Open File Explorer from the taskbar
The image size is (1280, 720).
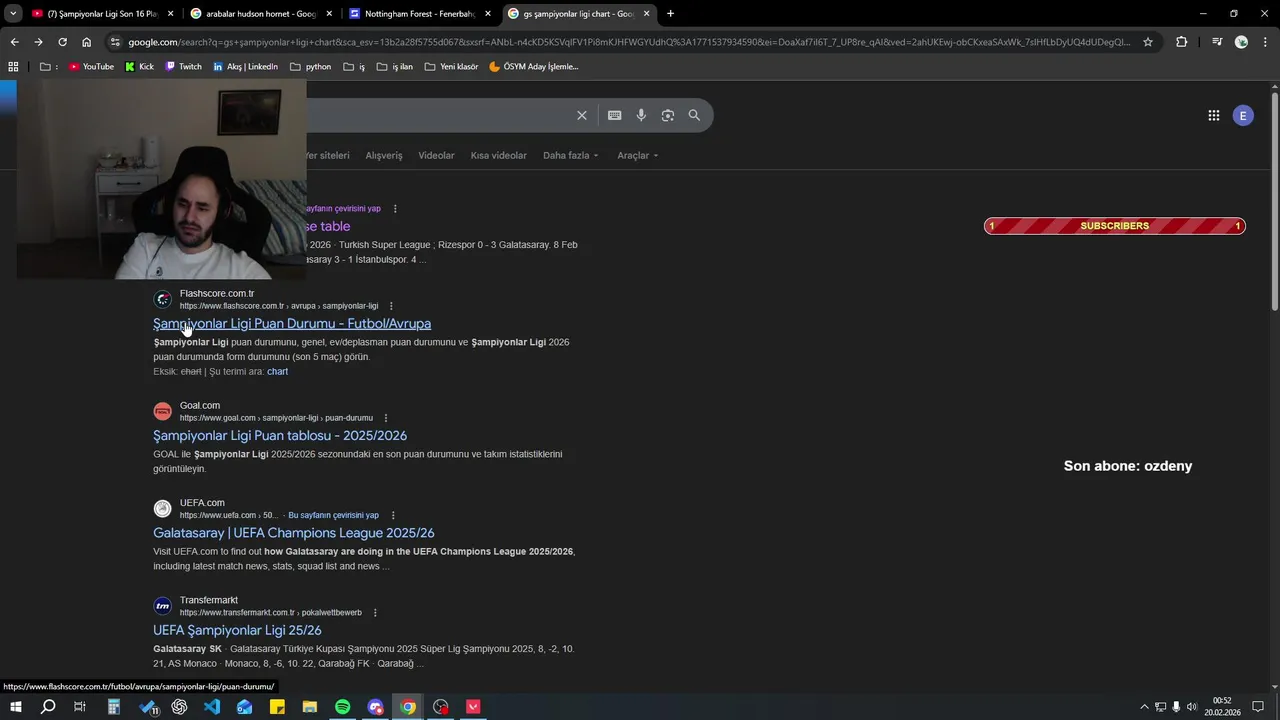click(310, 707)
